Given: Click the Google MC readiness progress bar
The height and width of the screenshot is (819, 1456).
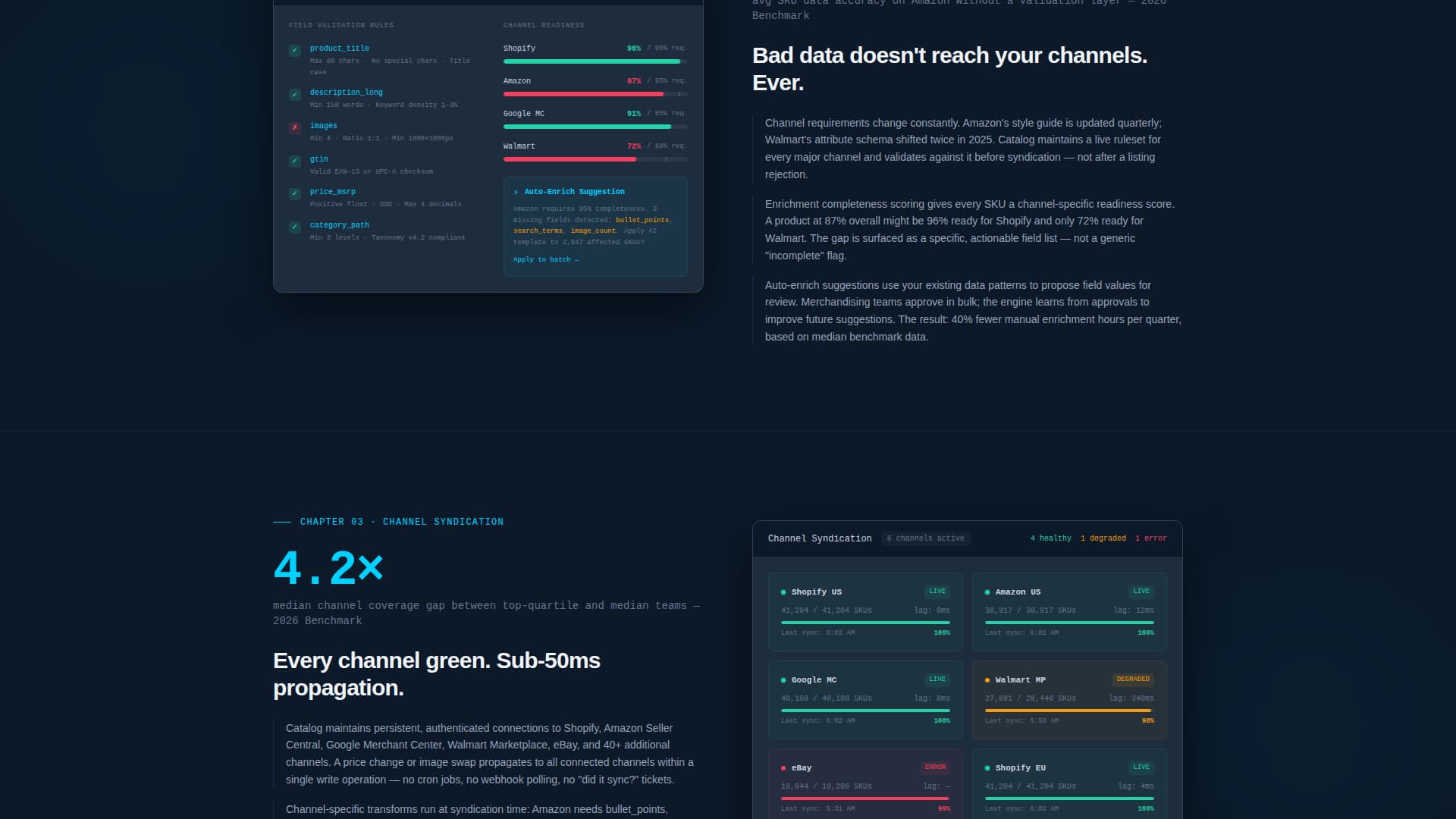Looking at the screenshot, I should pos(595,127).
